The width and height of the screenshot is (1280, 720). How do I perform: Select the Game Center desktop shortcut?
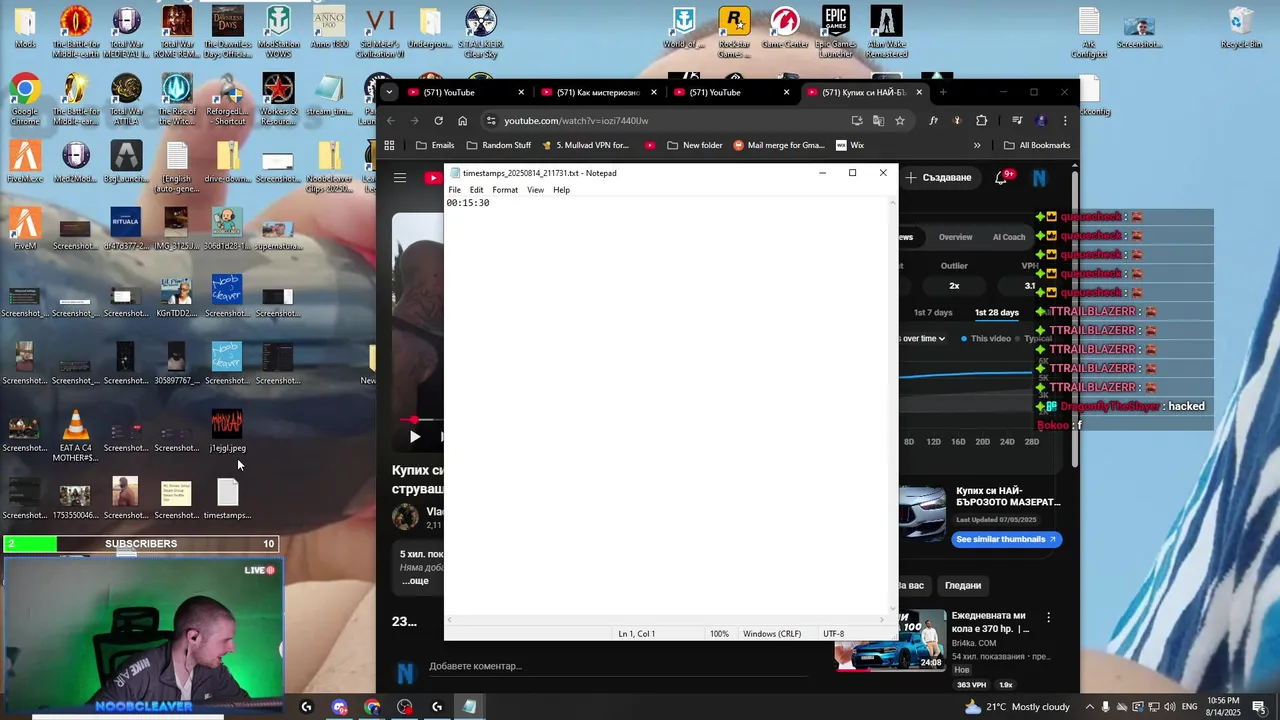[x=785, y=27]
